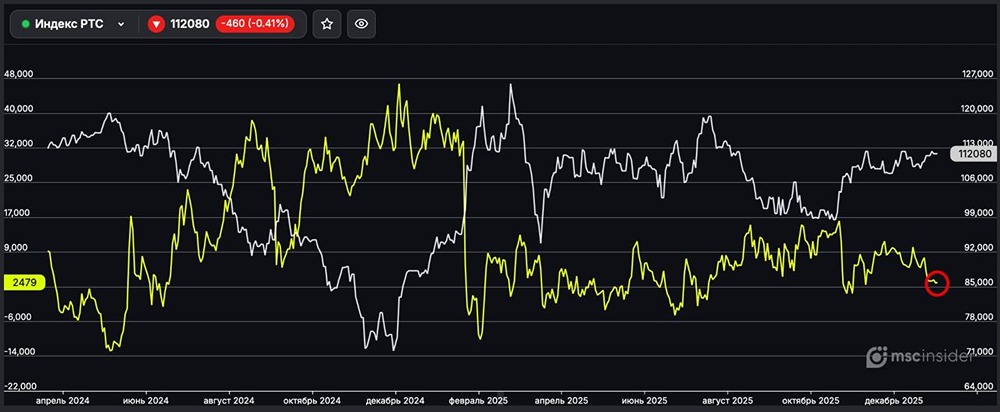Click the -22,000 left axis label

18,387
